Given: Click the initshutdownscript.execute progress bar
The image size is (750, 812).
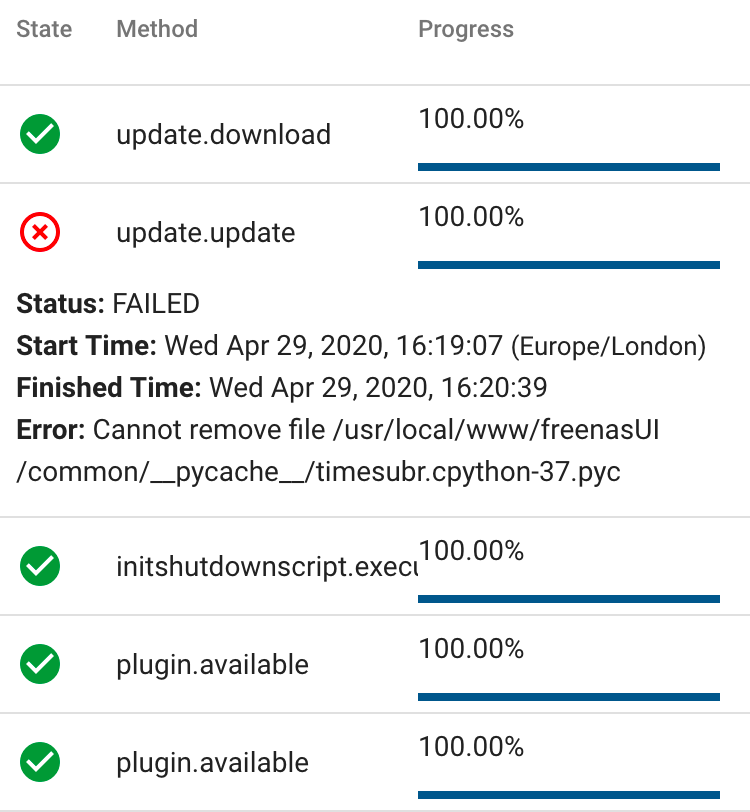Looking at the screenshot, I should tap(569, 599).
